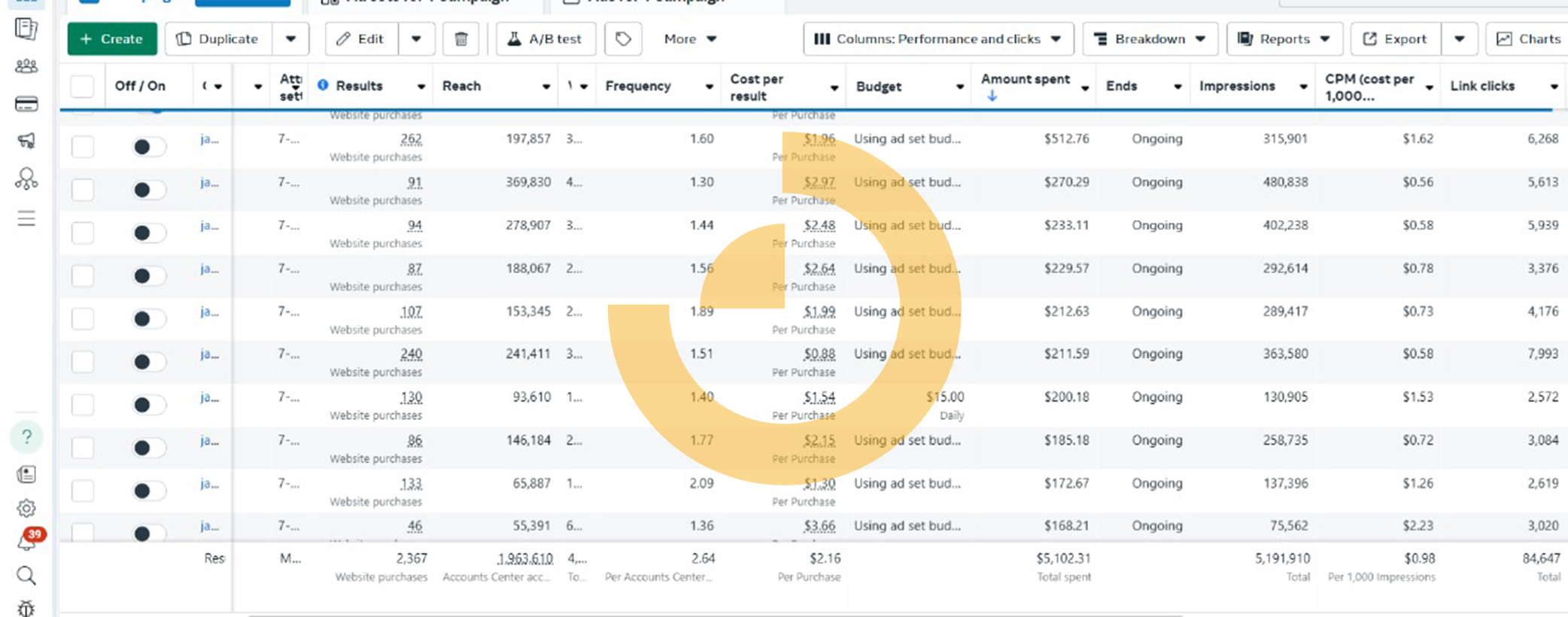The image size is (1568, 617).
Task: Click the trash delete icon
Action: click(461, 39)
